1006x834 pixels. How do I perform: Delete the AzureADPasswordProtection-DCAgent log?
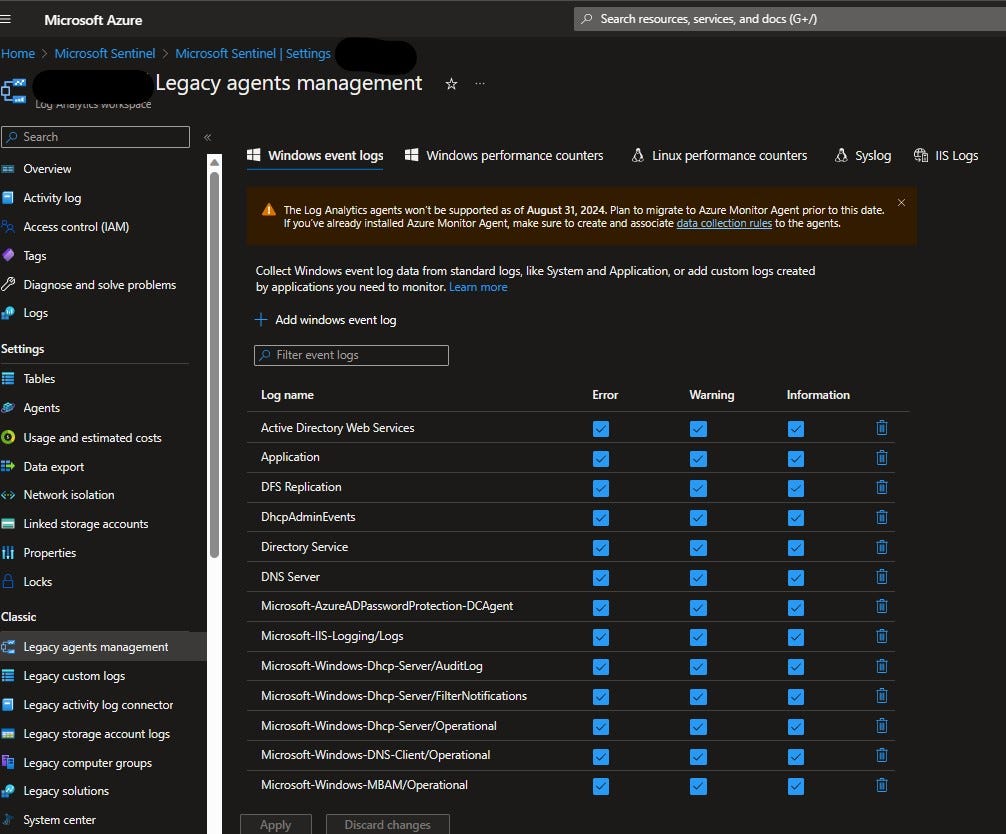[882, 606]
